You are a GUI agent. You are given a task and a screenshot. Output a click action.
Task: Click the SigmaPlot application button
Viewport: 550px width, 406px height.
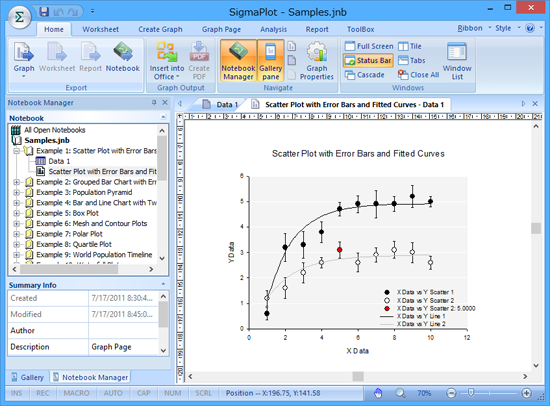click(x=19, y=17)
